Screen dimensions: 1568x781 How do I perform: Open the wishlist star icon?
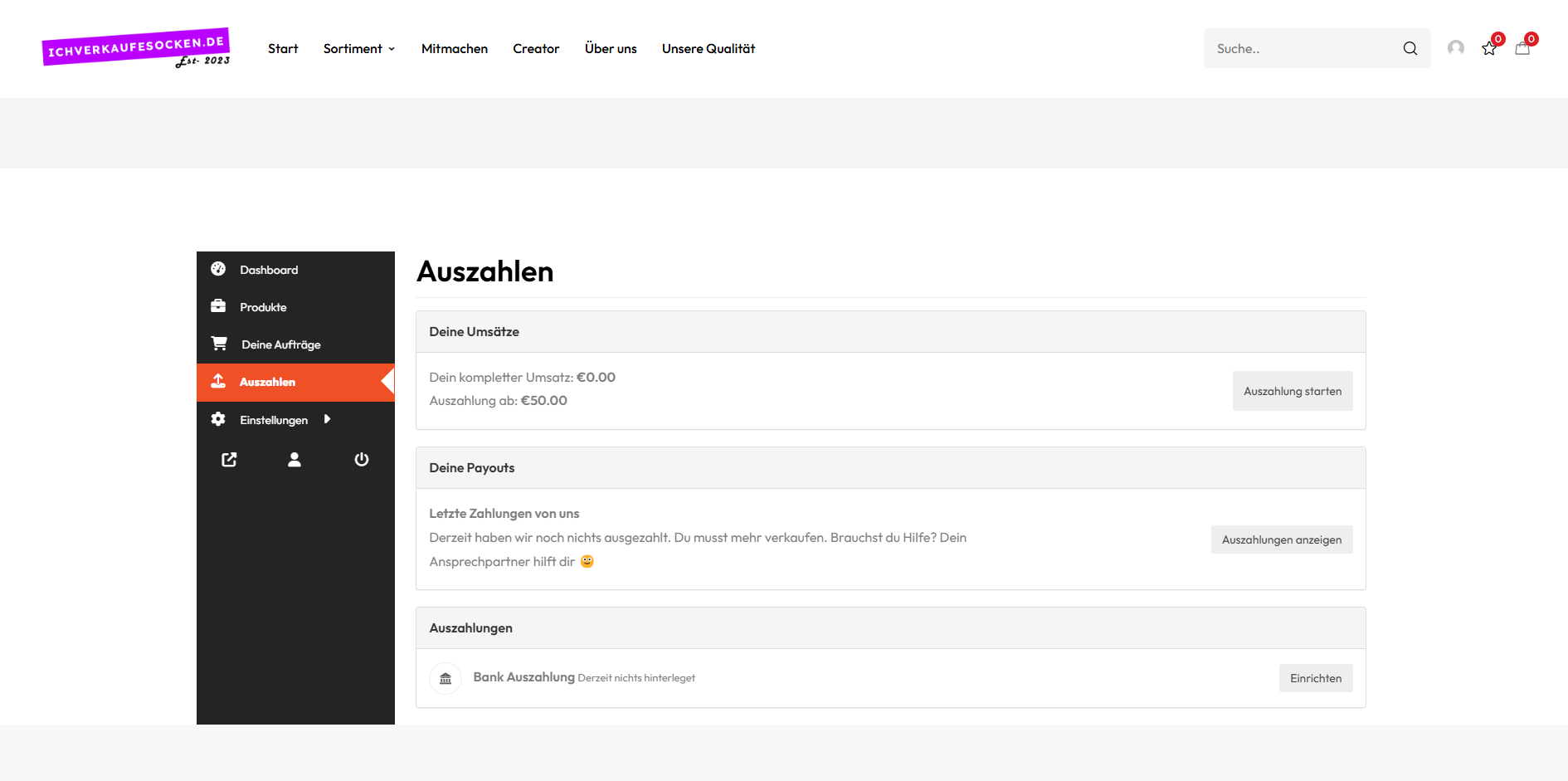pos(1489,49)
